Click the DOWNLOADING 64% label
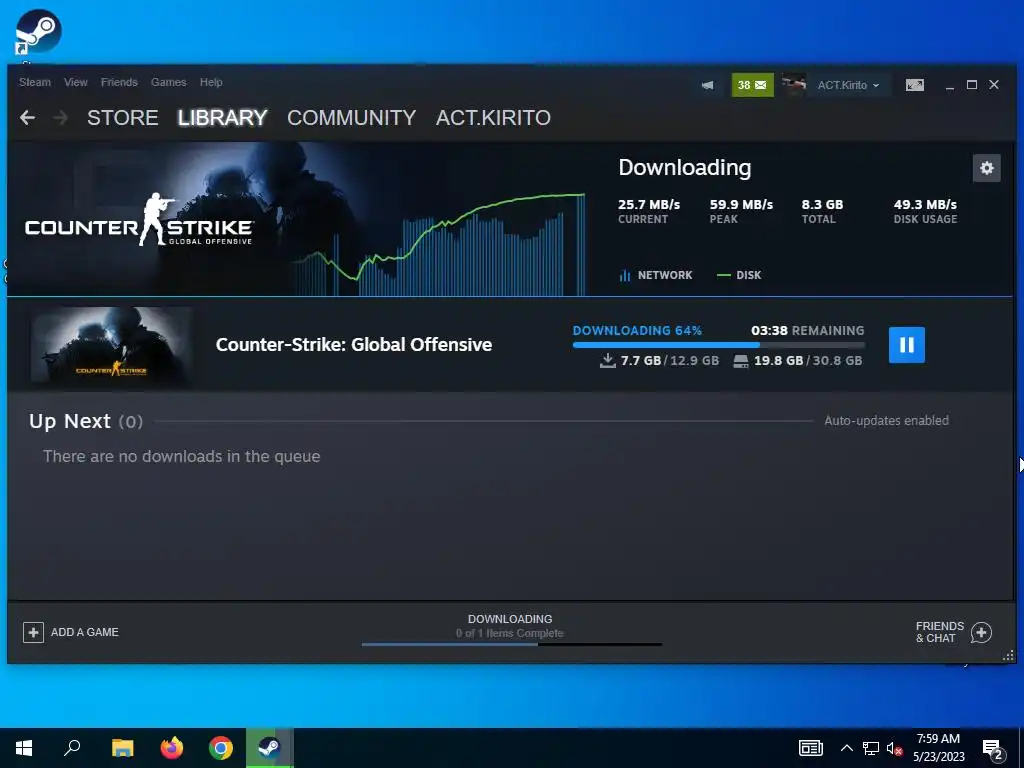The width and height of the screenshot is (1024, 768). (x=637, y=330)
